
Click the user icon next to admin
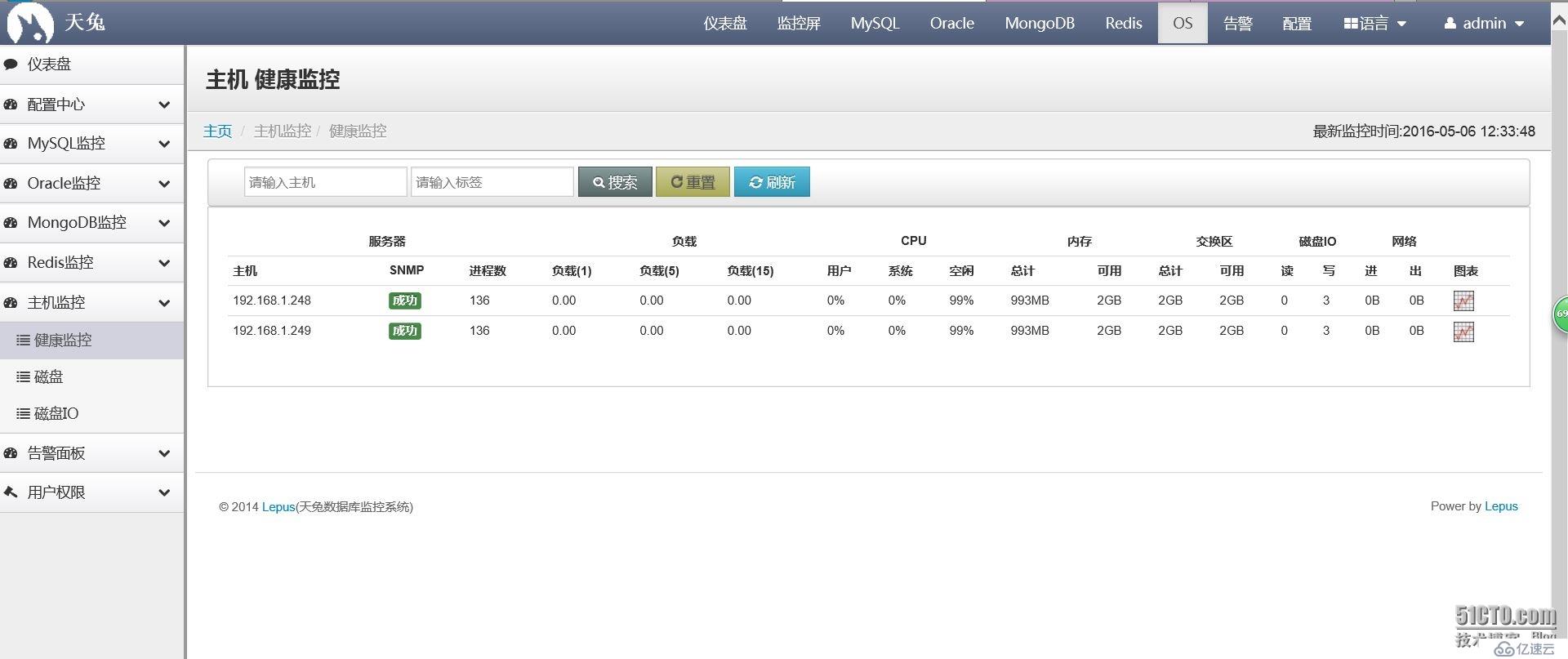point(1450,24)
